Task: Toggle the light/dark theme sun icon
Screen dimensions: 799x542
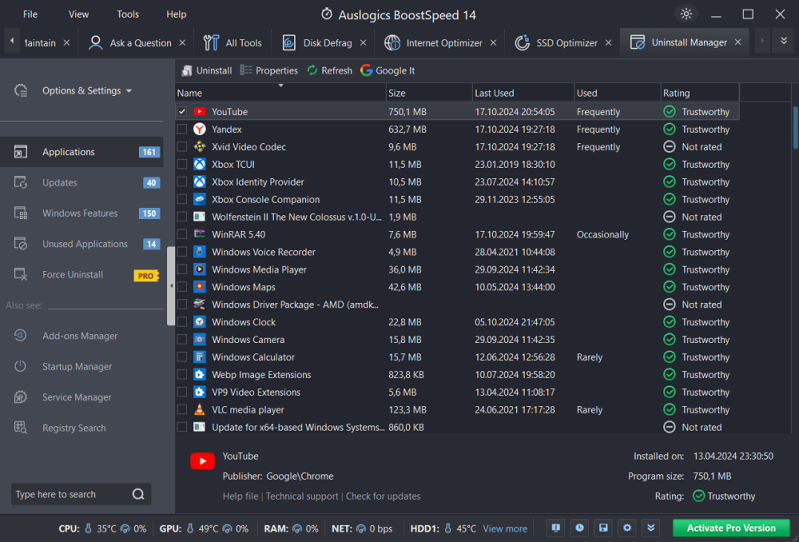Action: click(x=686, y=14)
